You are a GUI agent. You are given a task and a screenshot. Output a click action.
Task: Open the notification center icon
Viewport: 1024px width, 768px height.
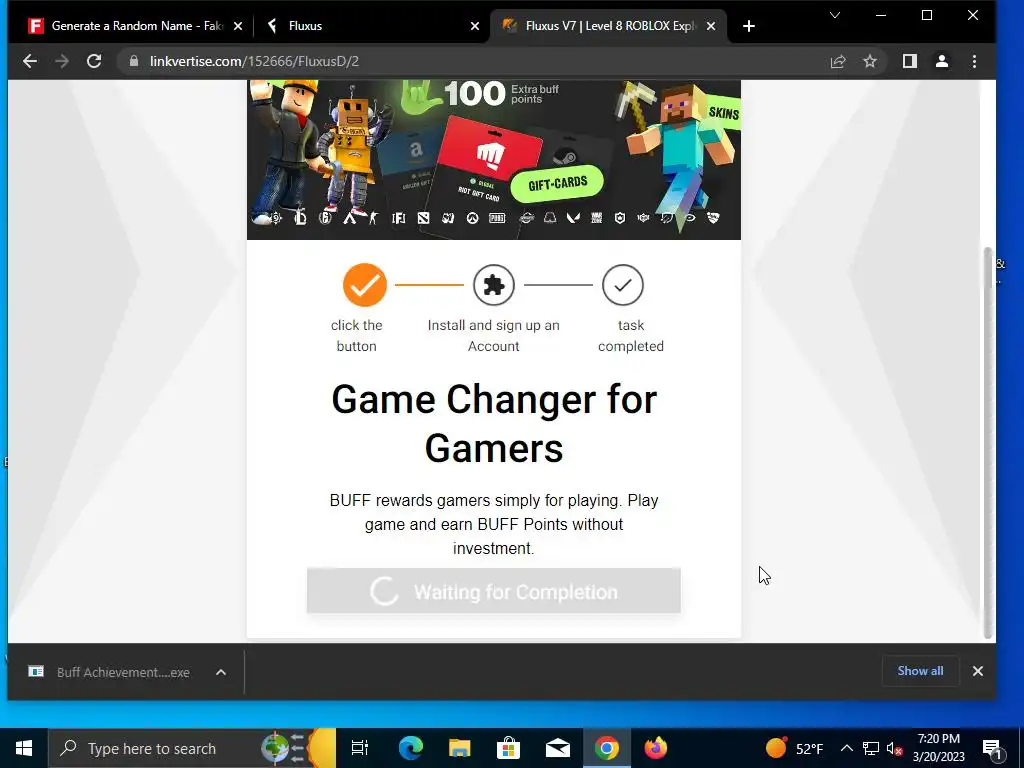(x=992, y=748)
